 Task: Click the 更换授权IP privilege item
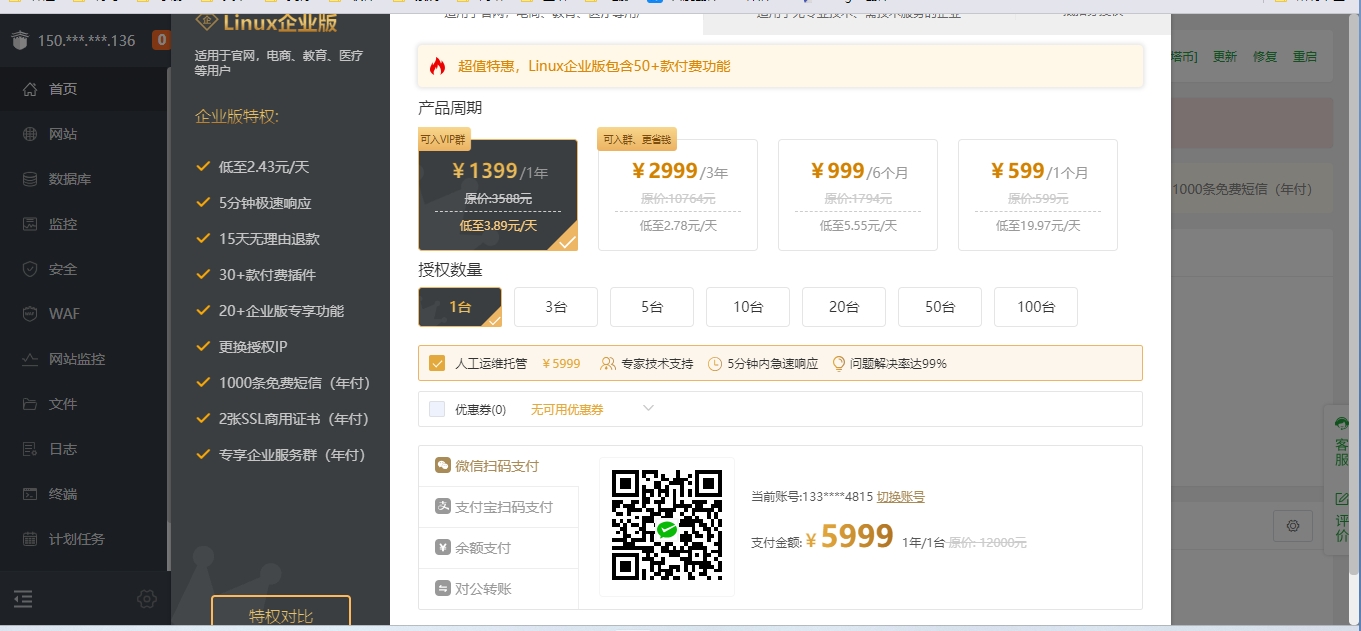253,347
